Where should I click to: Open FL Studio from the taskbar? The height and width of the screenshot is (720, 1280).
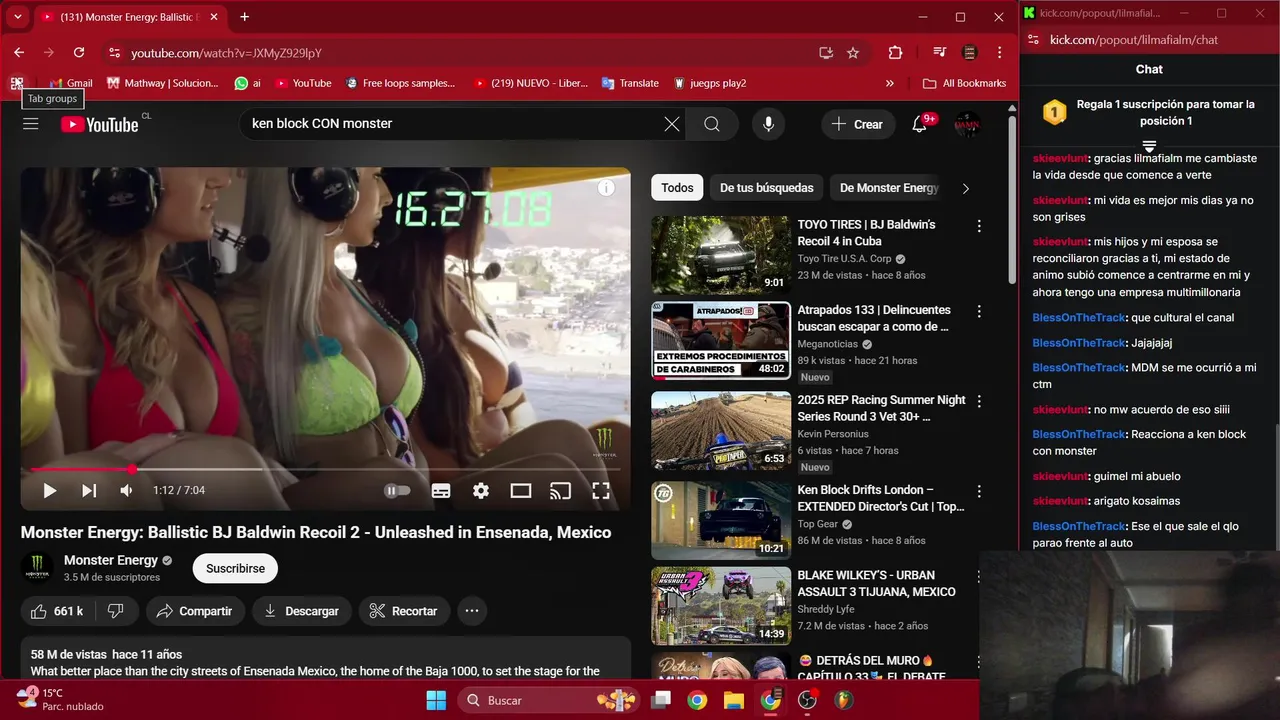point(844,700)
